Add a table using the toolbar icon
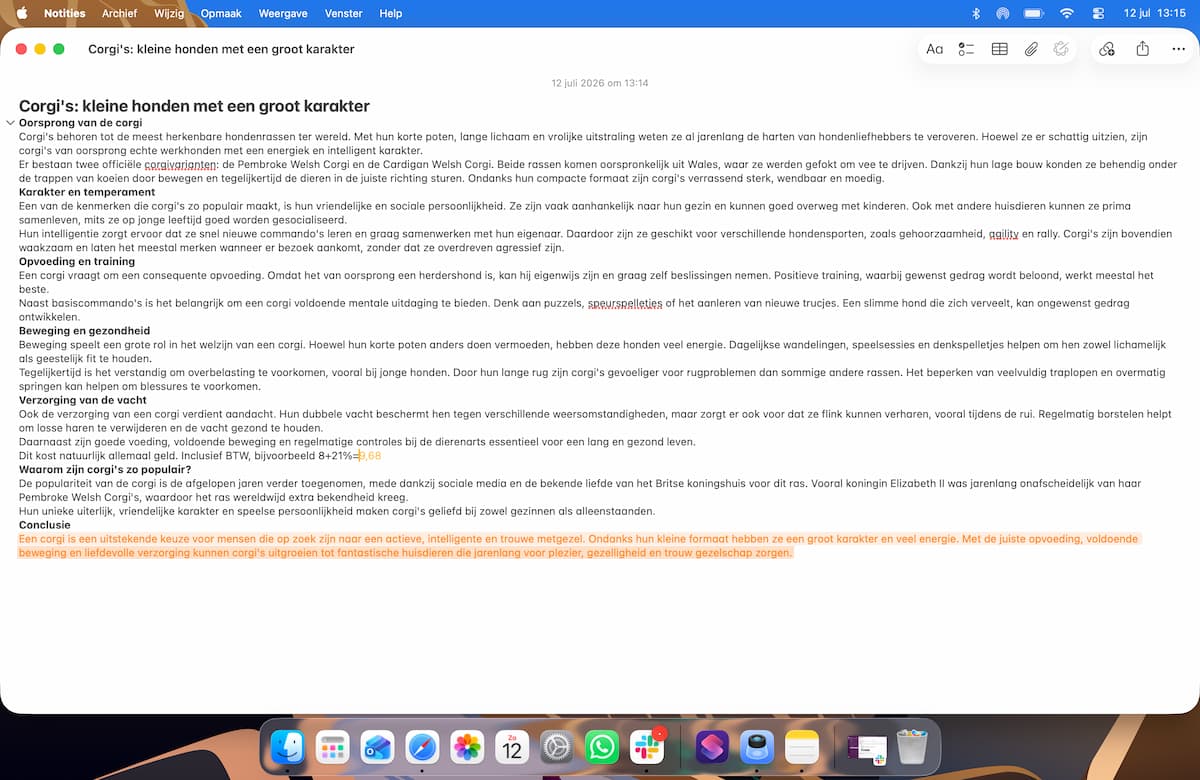The width and height of the screenshot is (1200, 780). coord(999,49)
